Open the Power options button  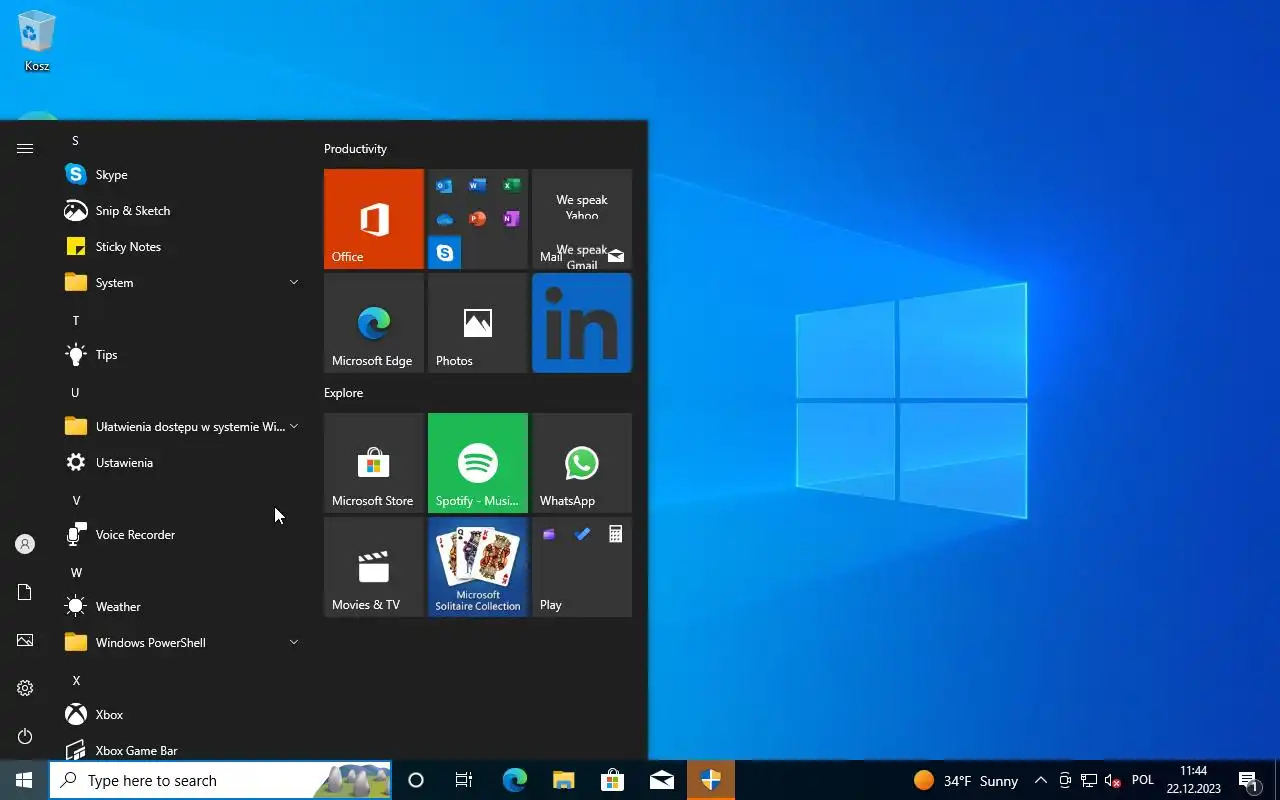pyautogui.click(x=25, y=736)
